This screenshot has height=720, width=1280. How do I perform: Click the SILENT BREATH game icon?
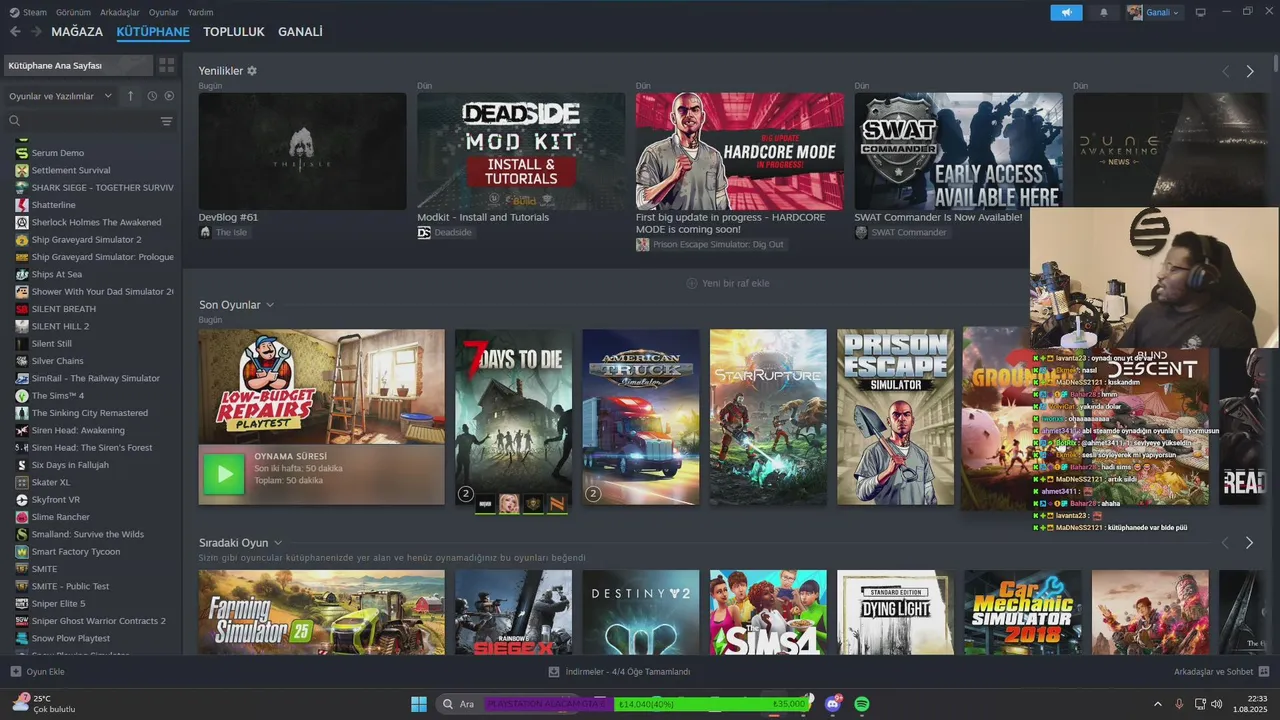22,309
